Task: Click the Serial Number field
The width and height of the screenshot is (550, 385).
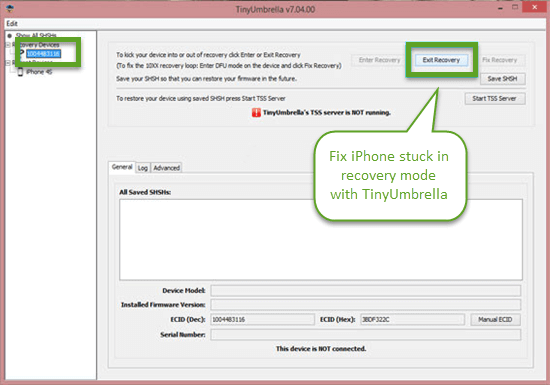Action: [365, 335]
